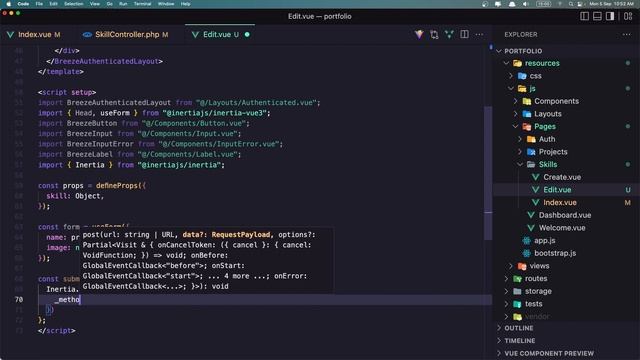This screenshot has width=640, height=360.
Task: Expand the storage folder
Action: pos(506,291)
